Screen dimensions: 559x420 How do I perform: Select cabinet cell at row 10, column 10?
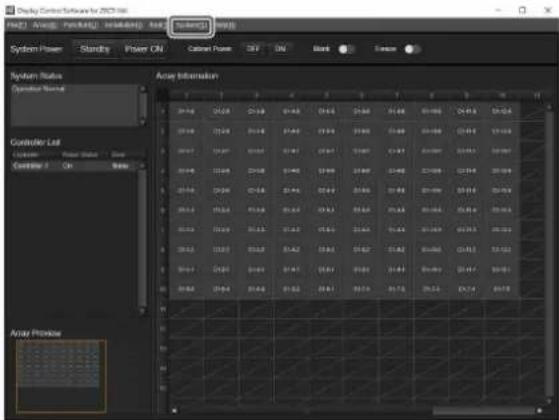pos(502,289)
